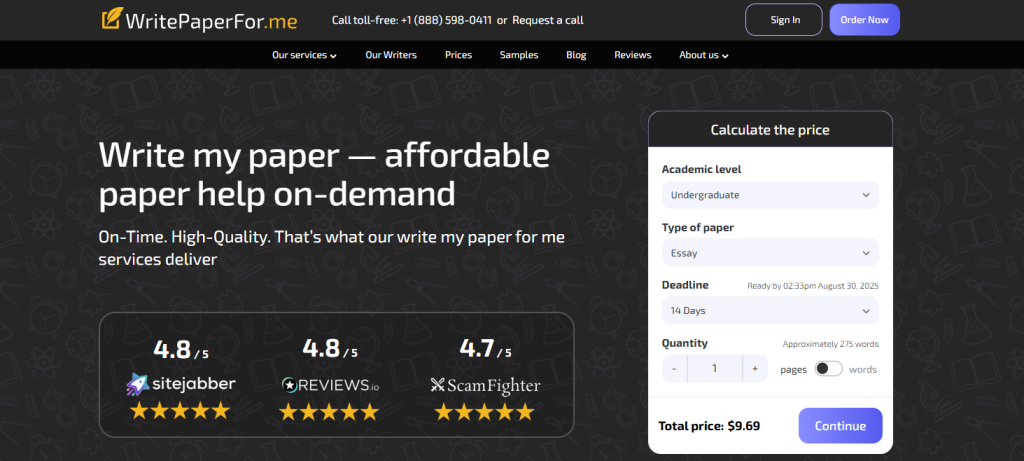Click the Continue button
The width and height of the screenshot is (1024, 461).
840,426
